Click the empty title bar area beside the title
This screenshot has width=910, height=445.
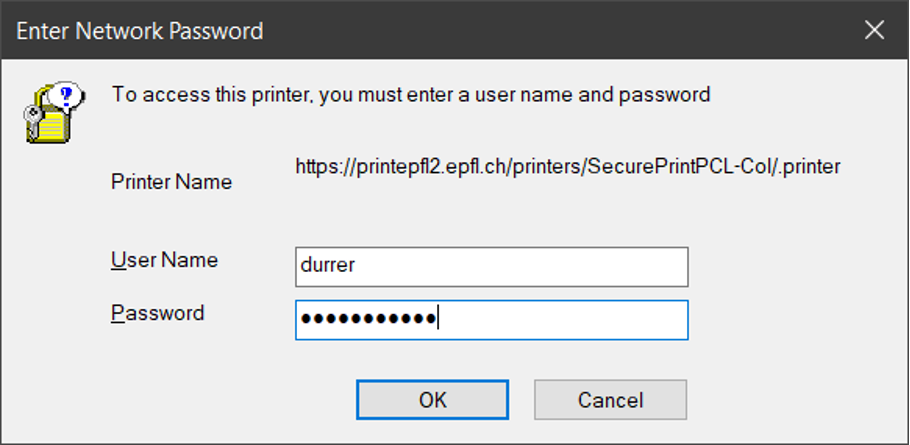pyautogui.click(x=550, y=30)
